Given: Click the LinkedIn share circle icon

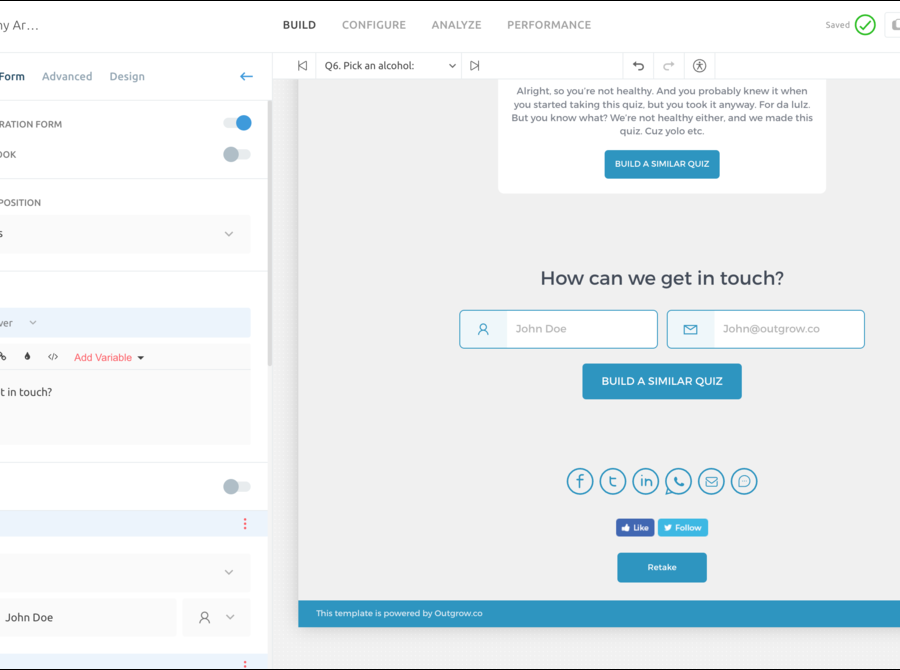Looking at the screenshot, I should tap(646, 481).
